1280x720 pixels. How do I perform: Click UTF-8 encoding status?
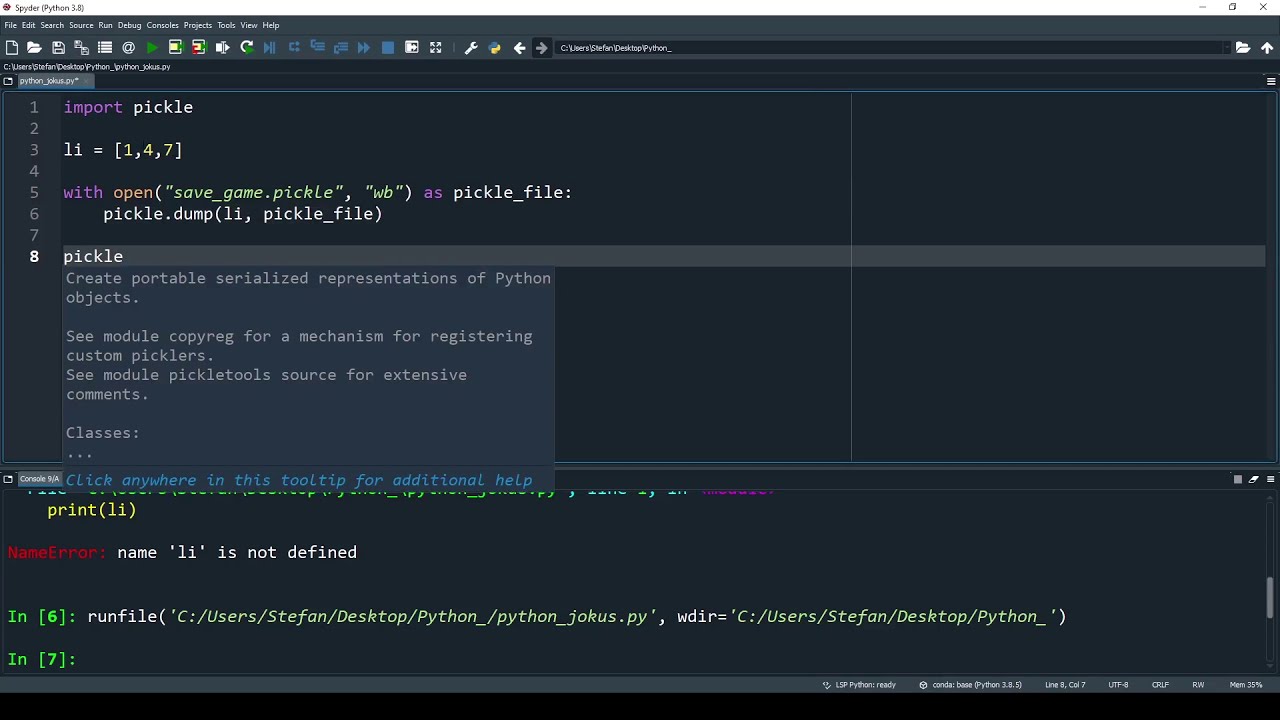[x=1118, y=685]
